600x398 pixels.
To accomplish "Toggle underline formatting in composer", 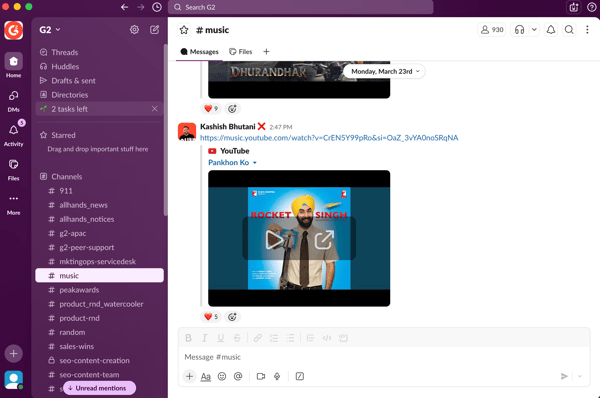I will [x=221, y=338].
